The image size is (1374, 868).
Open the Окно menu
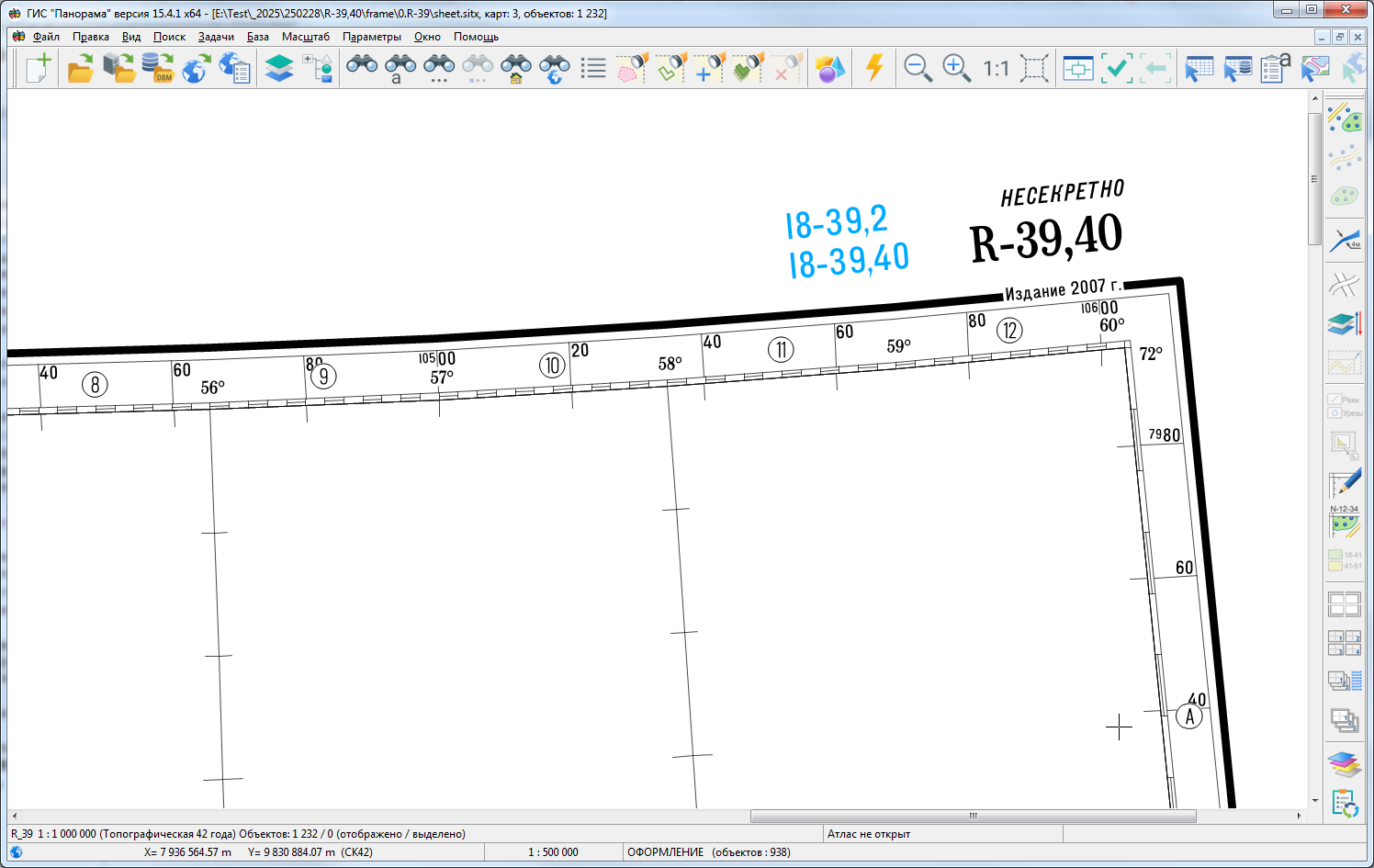click(427, 37)
